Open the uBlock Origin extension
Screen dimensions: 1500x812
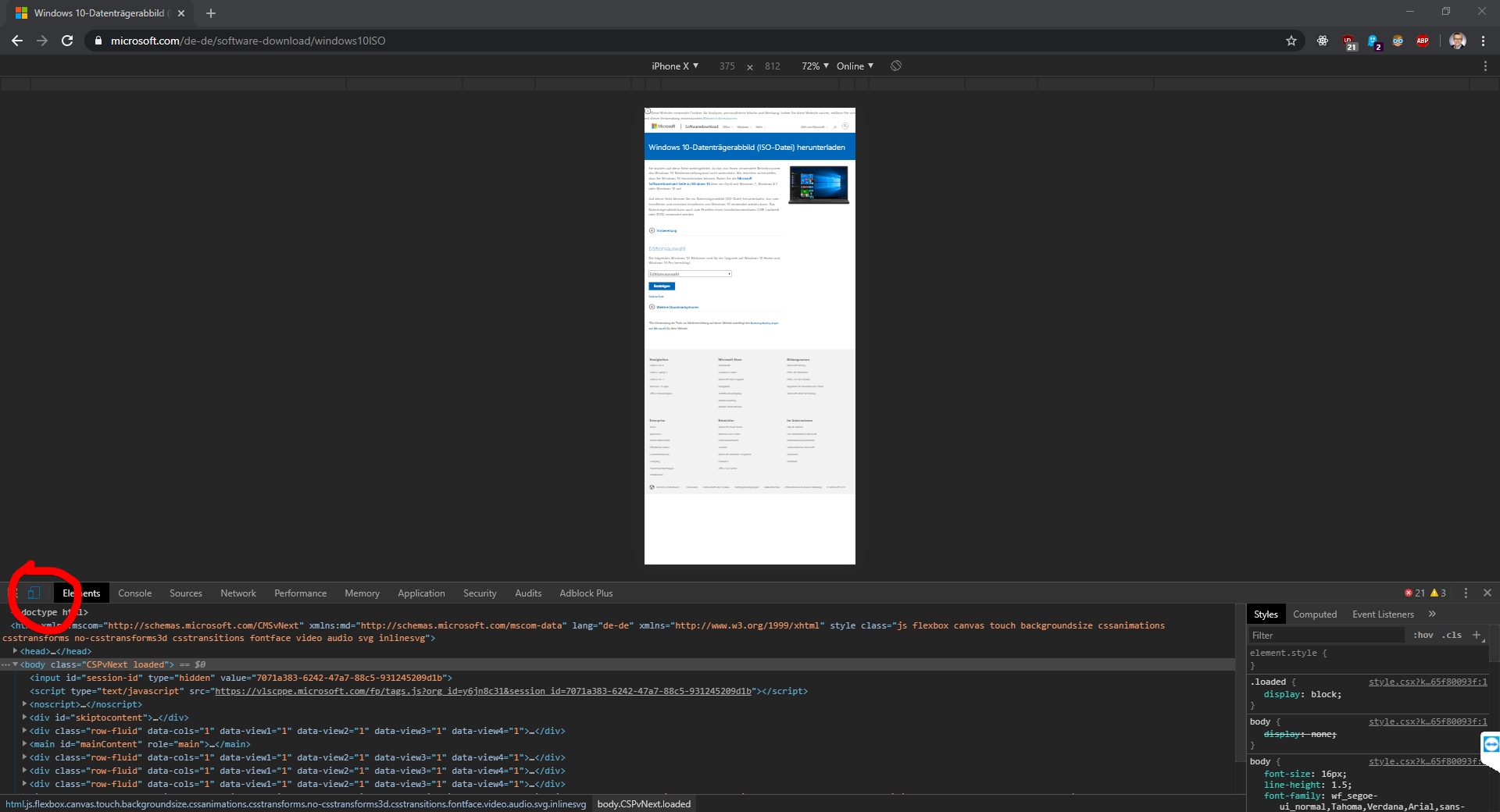[1348, 41]
